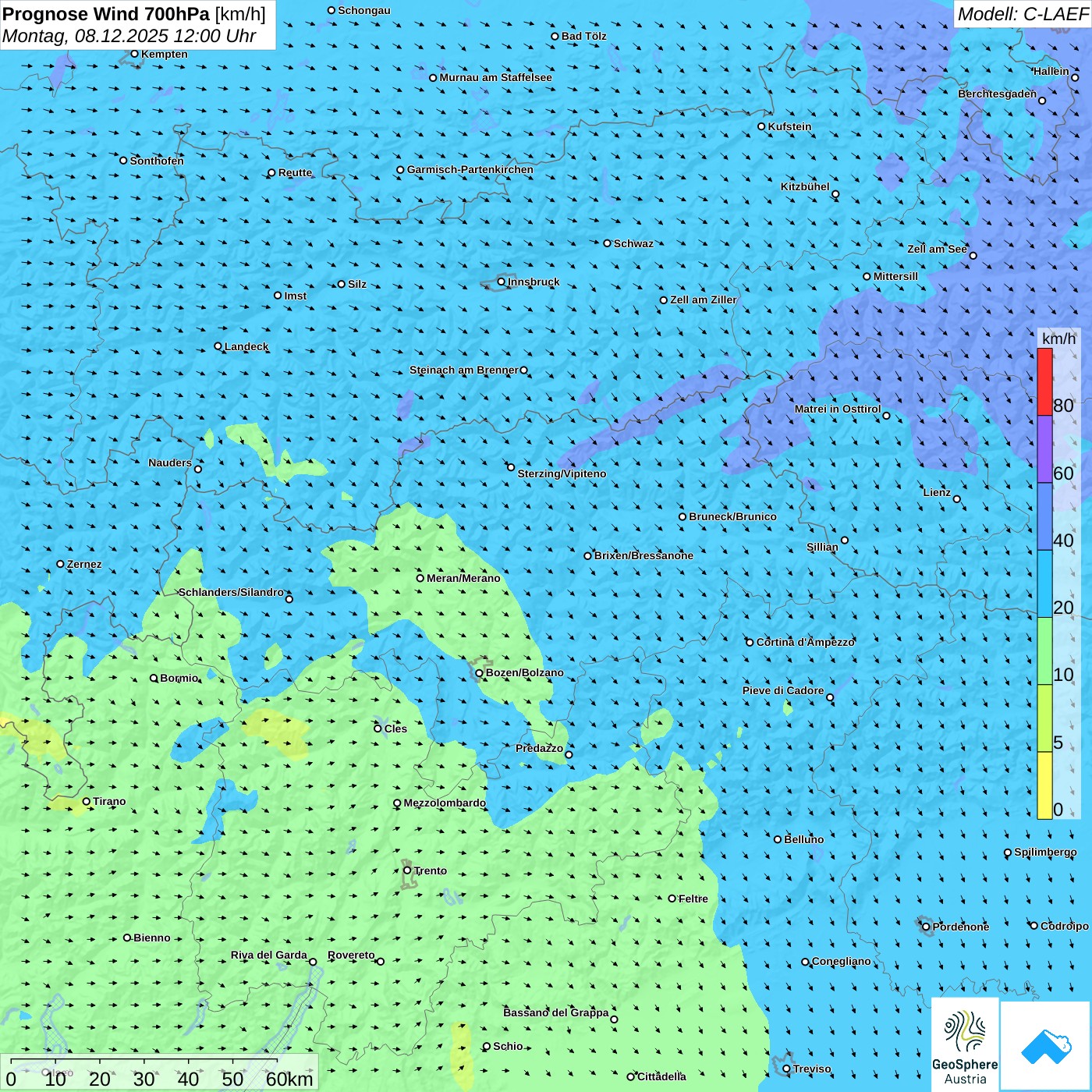Click the map title 'Prognose Wind 700hPa'
This screenshot has height=1092, width=1092.
coord(106,14)
